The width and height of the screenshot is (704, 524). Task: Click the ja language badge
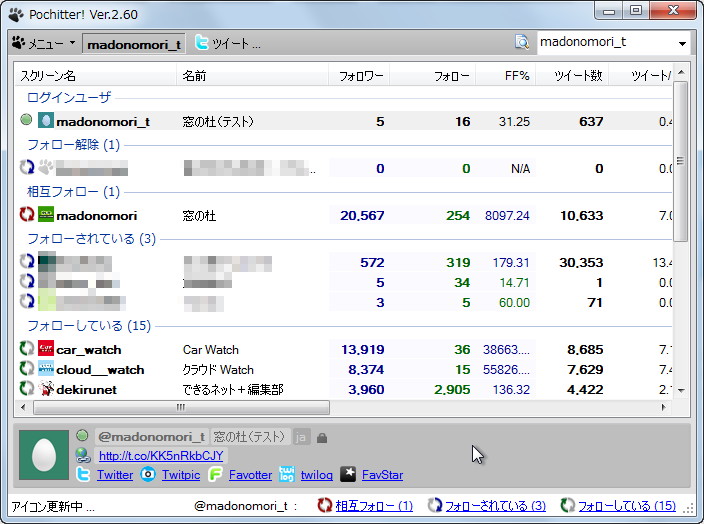coord(301,437)
